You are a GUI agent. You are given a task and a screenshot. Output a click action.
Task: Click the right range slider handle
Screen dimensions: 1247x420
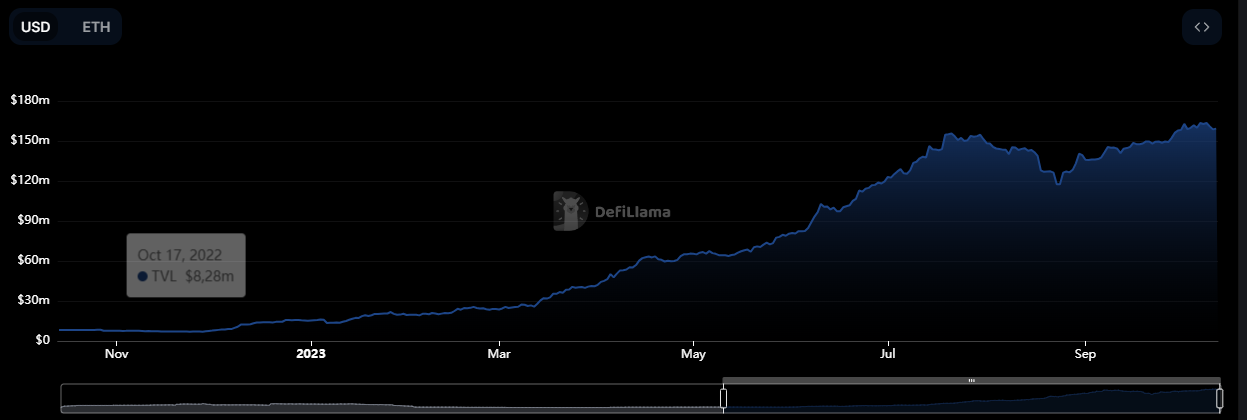point(1219,398)
